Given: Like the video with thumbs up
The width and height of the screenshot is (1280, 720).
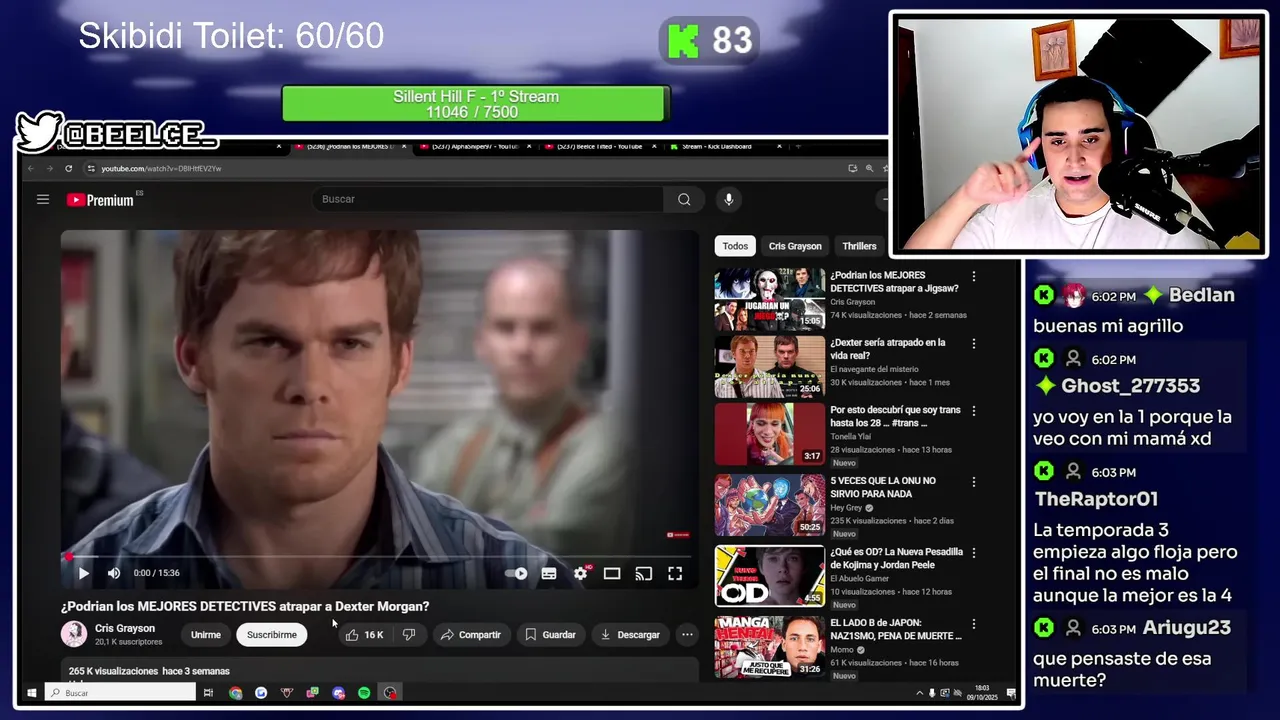Looking at the screenshot, I should coord(363,634).
